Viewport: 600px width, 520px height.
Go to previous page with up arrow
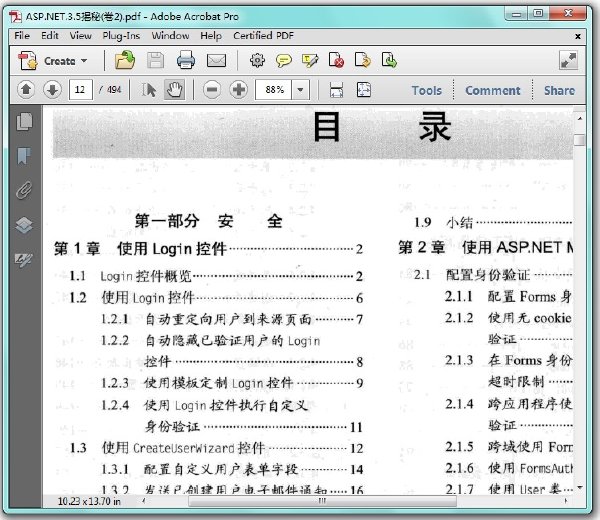26,90
